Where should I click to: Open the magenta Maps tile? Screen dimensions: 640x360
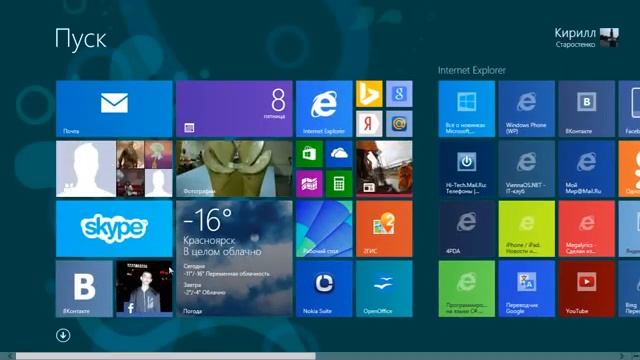(x=309, y=184)
